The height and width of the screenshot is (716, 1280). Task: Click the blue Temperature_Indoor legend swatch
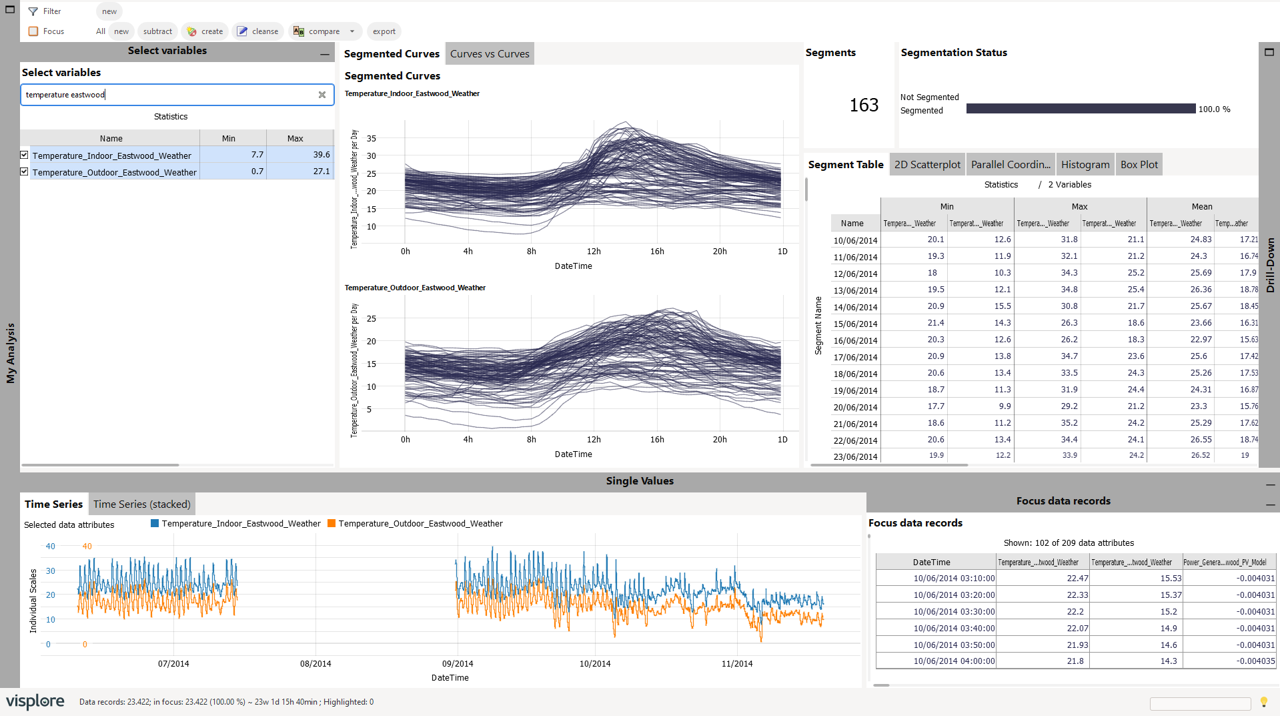155,523
